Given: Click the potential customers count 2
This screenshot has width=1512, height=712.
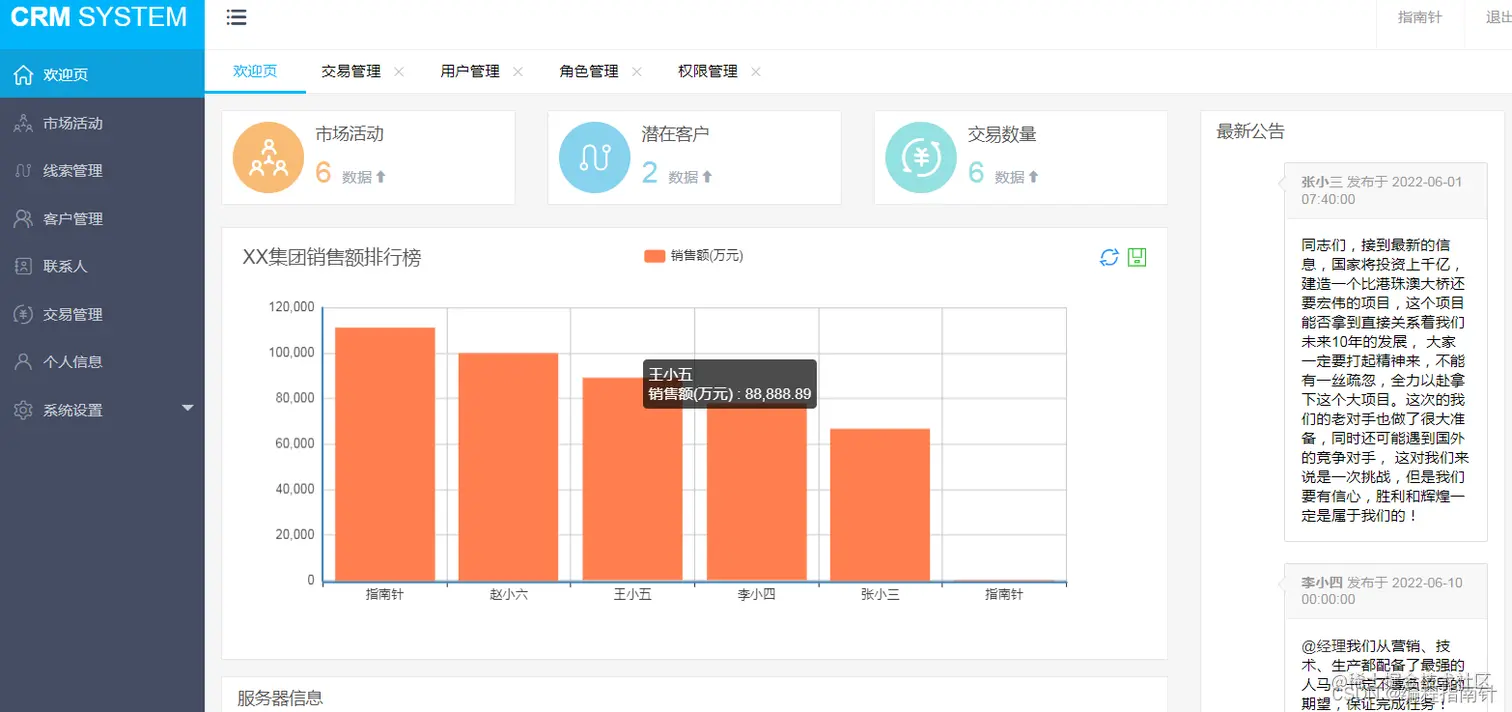Looking at the screenshot, I should pyautogui.click(x=649, y=173).
